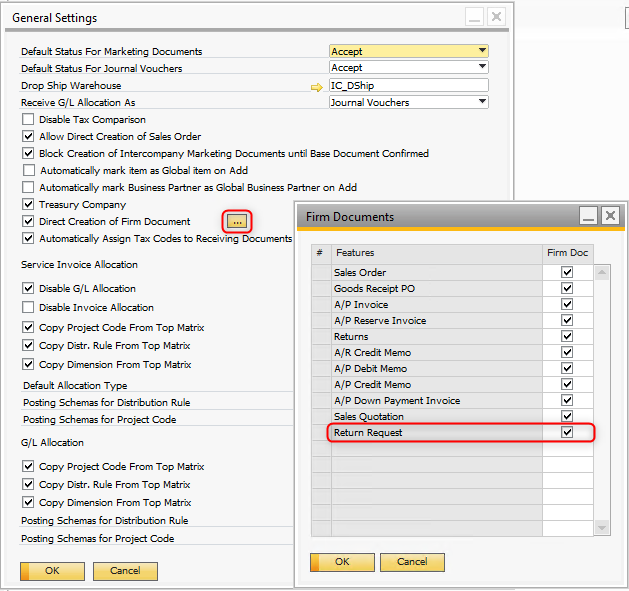Click the Firm Doc column header
Image resolution: width=629 pixels, height=591 pixels.
tap(567, 253)
